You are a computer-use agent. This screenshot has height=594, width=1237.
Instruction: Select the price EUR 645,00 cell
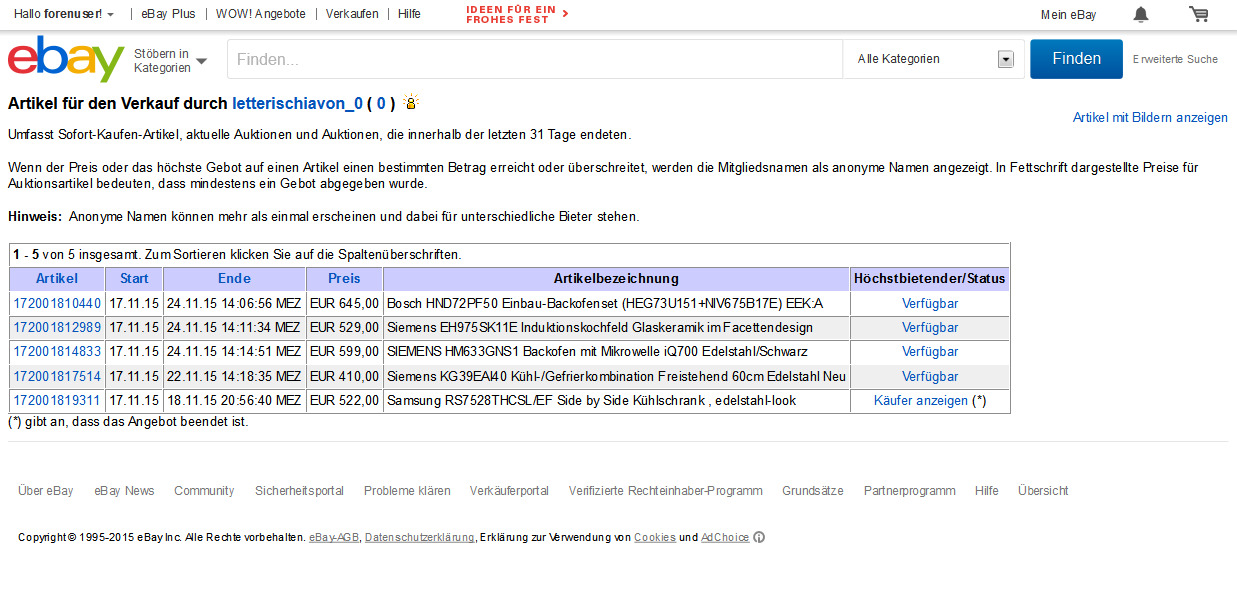click(344, 303)
